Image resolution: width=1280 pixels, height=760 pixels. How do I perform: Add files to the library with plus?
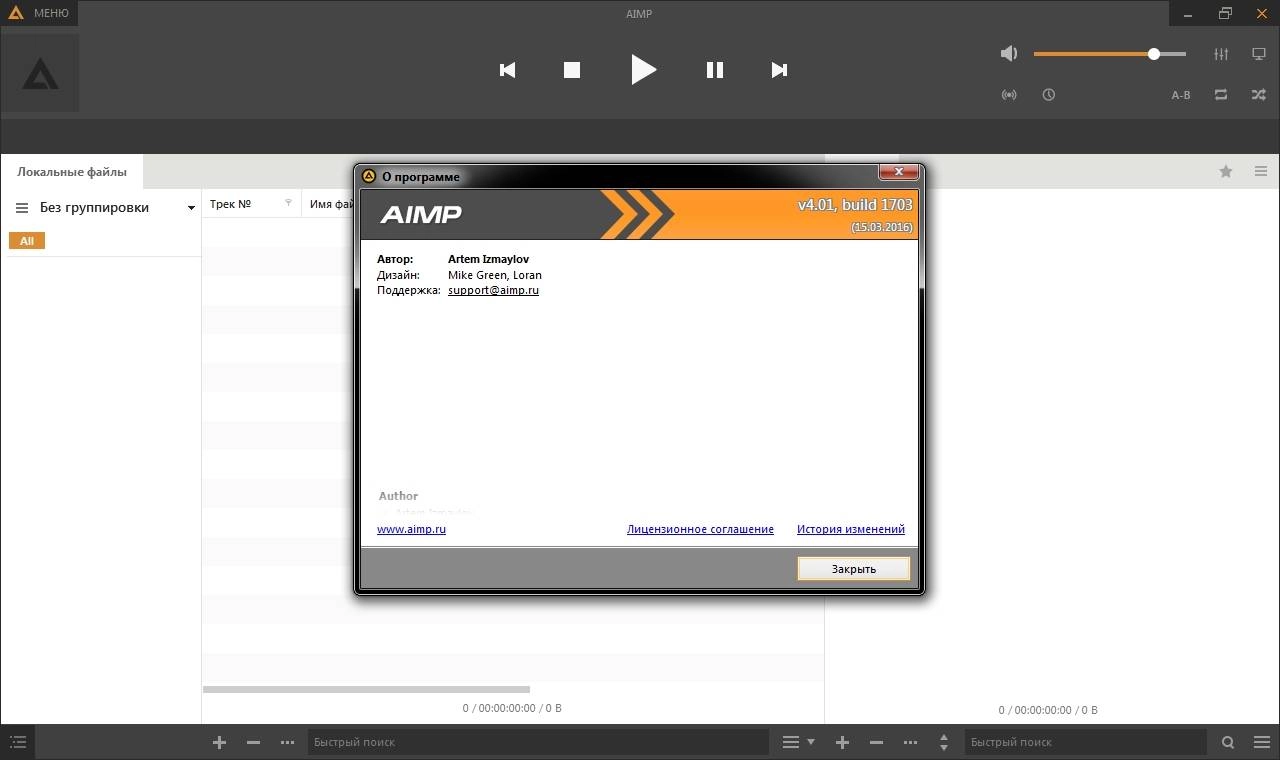[x=220, y=742]
